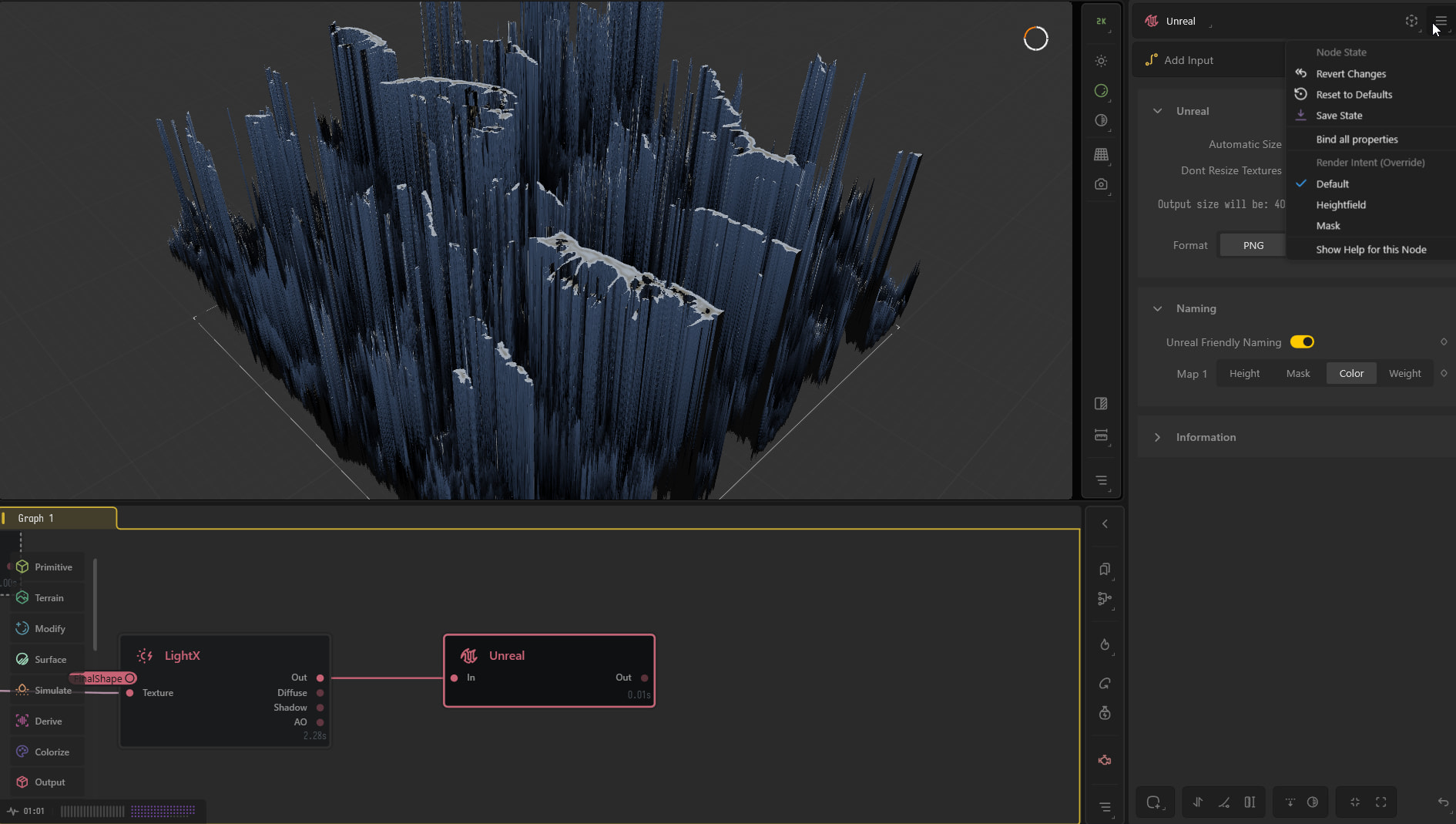Open the hamburger menu in properties panel
1456x824 pixels.
(1440, 21)
